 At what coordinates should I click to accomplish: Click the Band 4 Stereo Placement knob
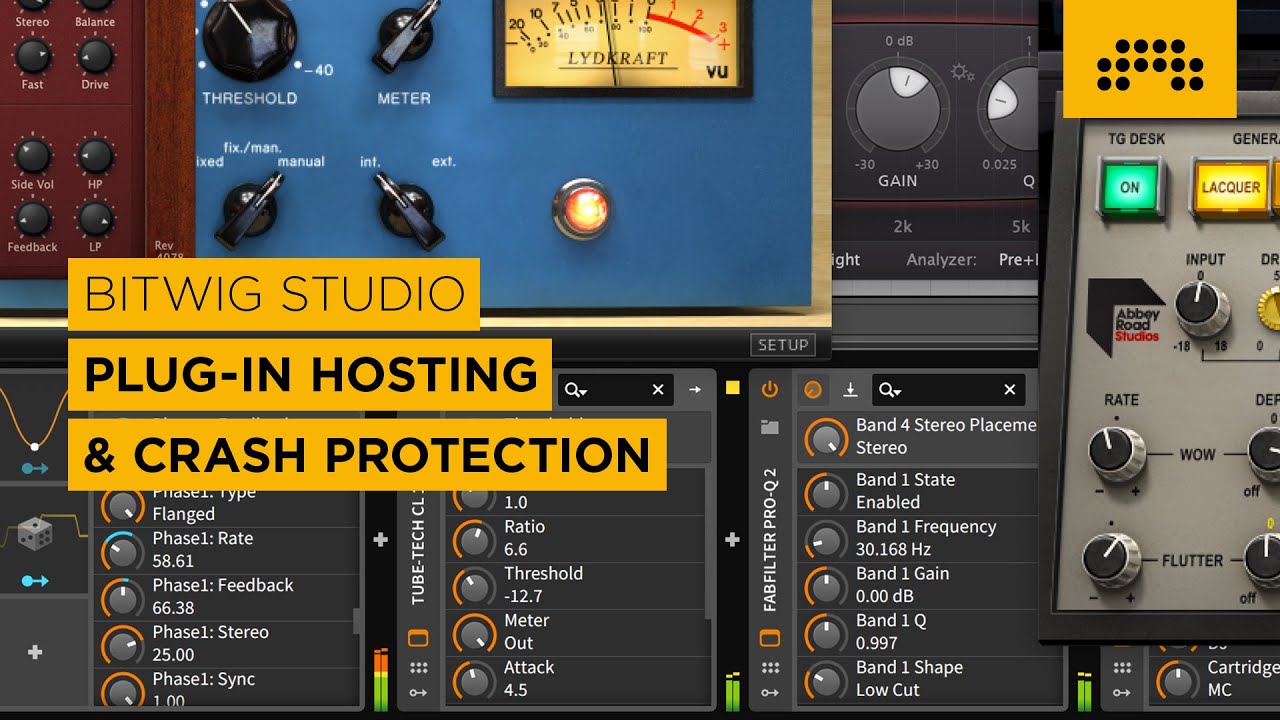point(826,438)
